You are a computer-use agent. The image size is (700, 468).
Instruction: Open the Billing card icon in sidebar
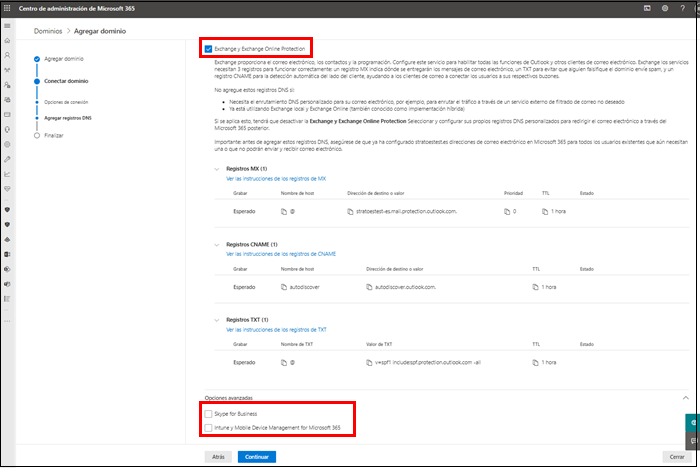pyautogui.click(x=7, y=115)
